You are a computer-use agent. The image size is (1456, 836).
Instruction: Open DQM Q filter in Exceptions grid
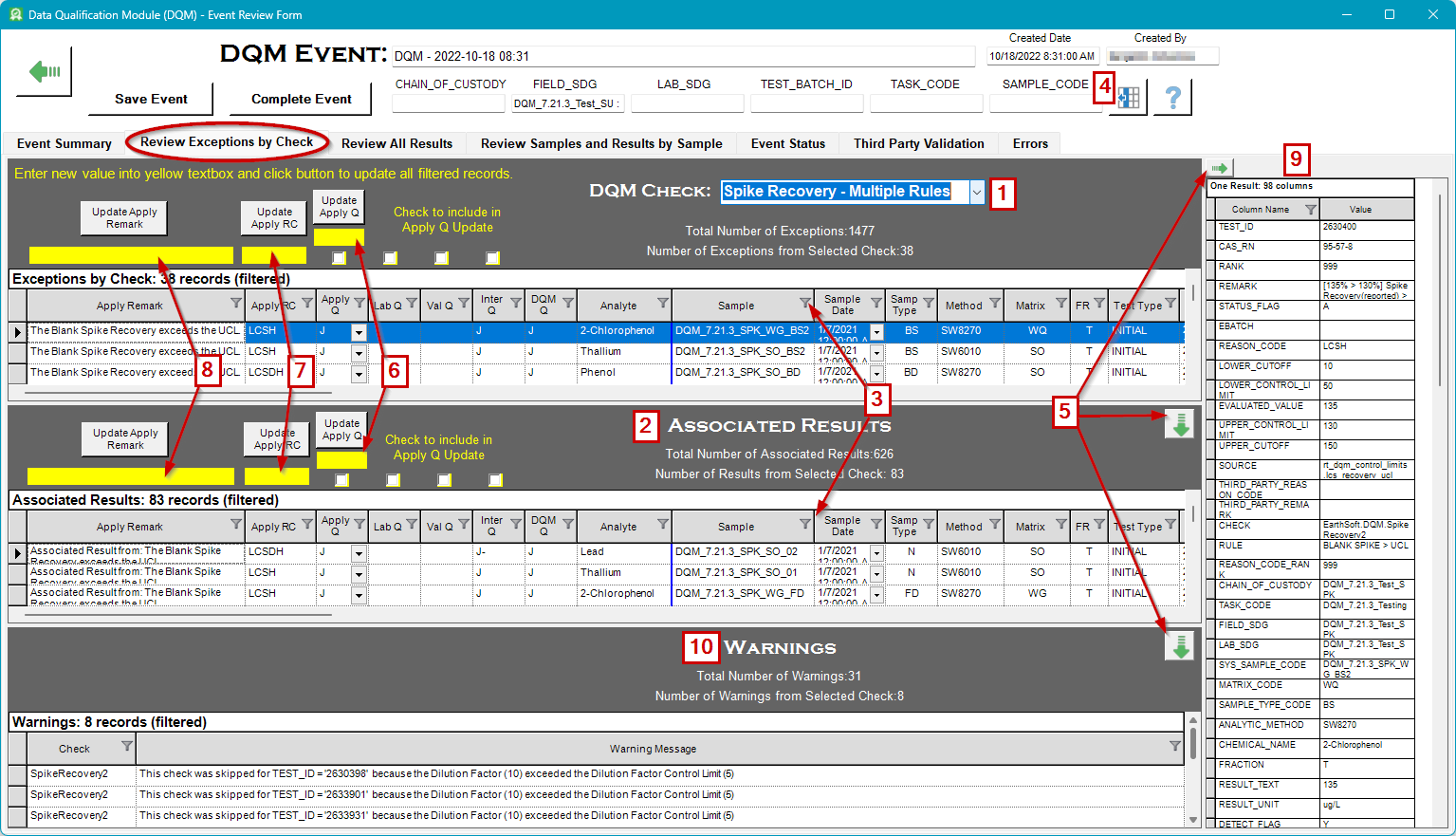pos(568,304)
